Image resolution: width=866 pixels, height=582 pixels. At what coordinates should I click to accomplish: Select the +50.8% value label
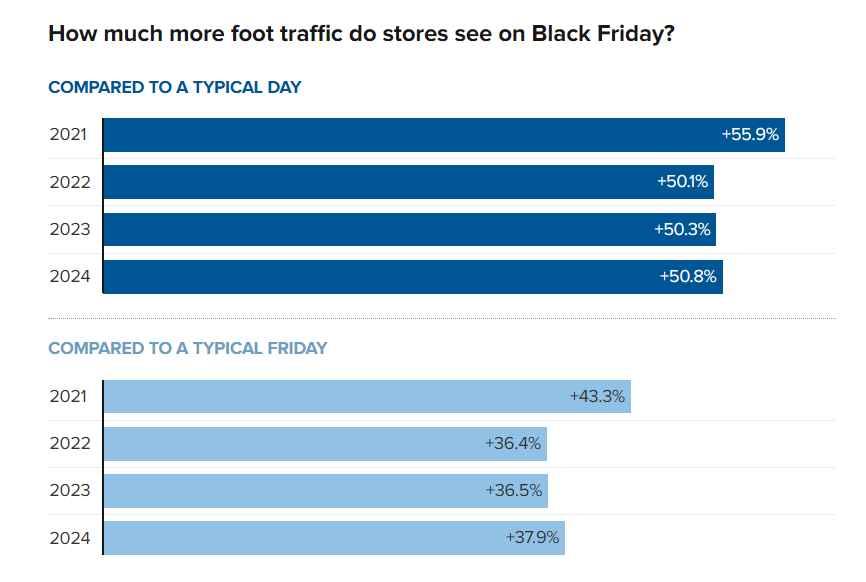[688, 277]
